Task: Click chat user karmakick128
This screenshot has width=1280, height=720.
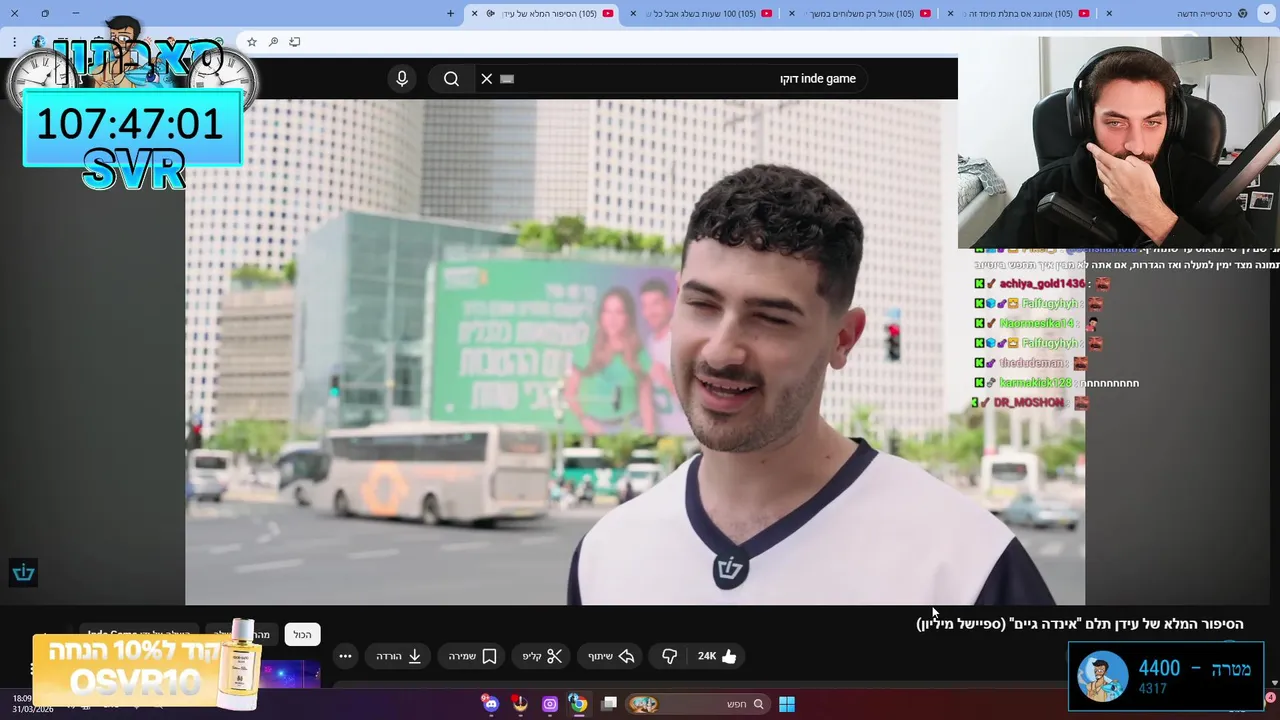Action: tap(1034, 383)
